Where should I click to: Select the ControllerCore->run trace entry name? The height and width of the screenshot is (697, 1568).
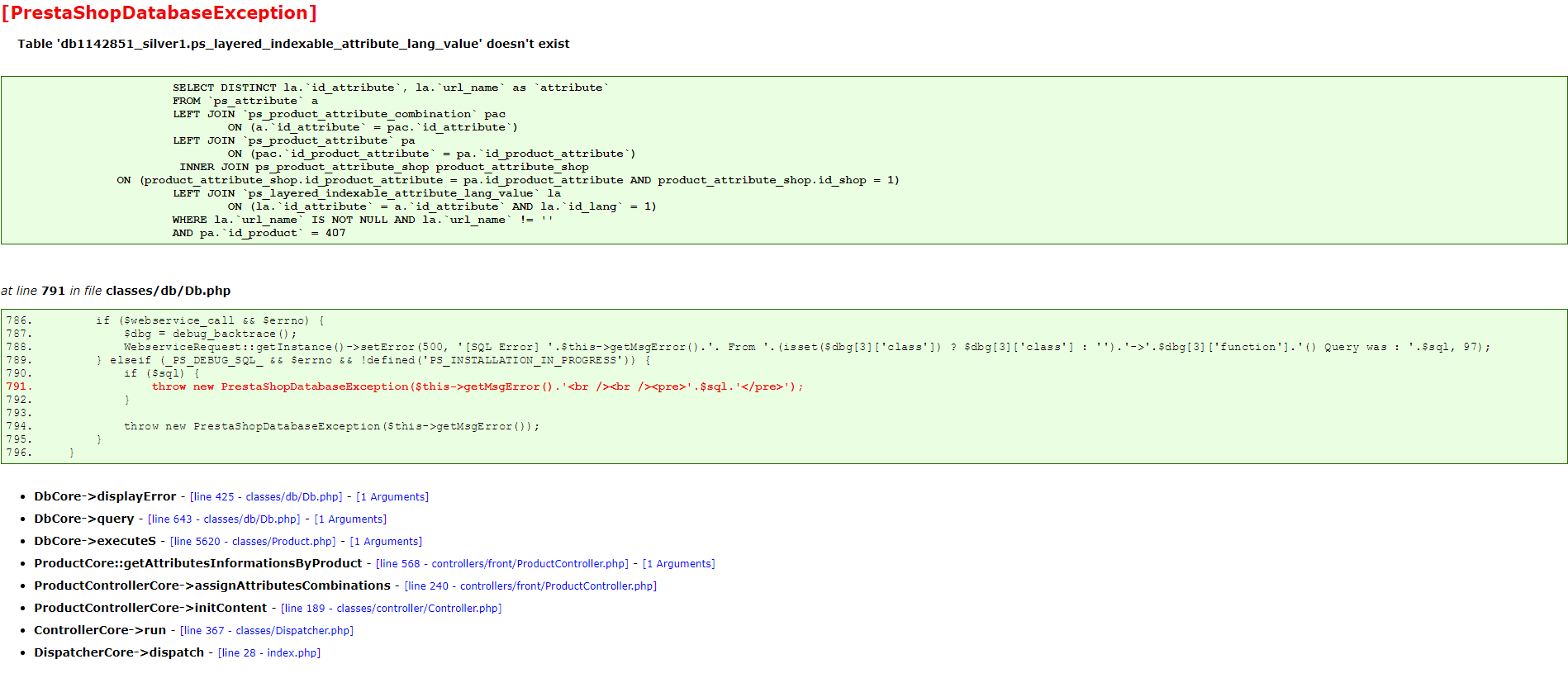pyautogui.click(x=100, y=630)
